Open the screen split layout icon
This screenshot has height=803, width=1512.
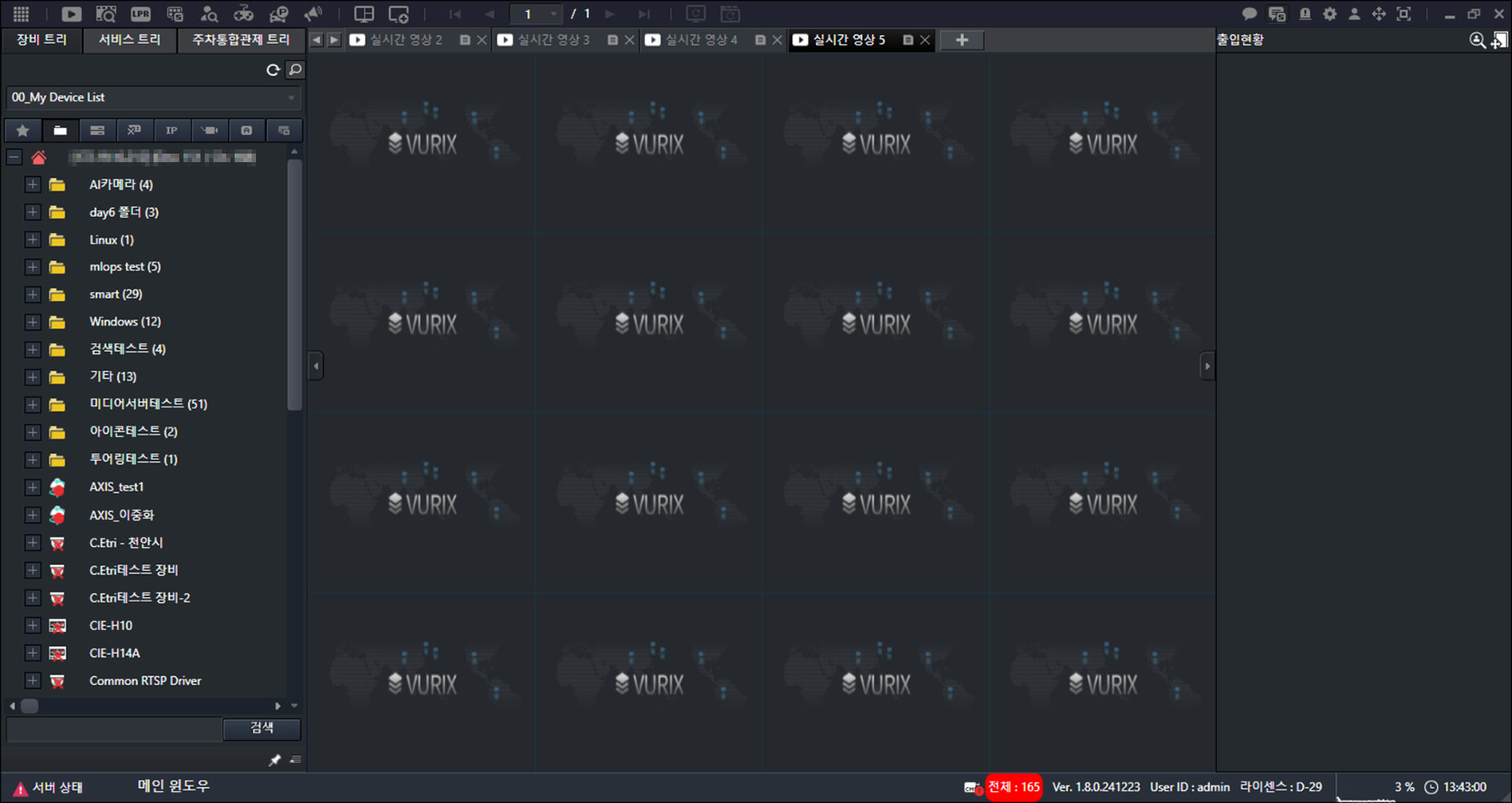364,14
